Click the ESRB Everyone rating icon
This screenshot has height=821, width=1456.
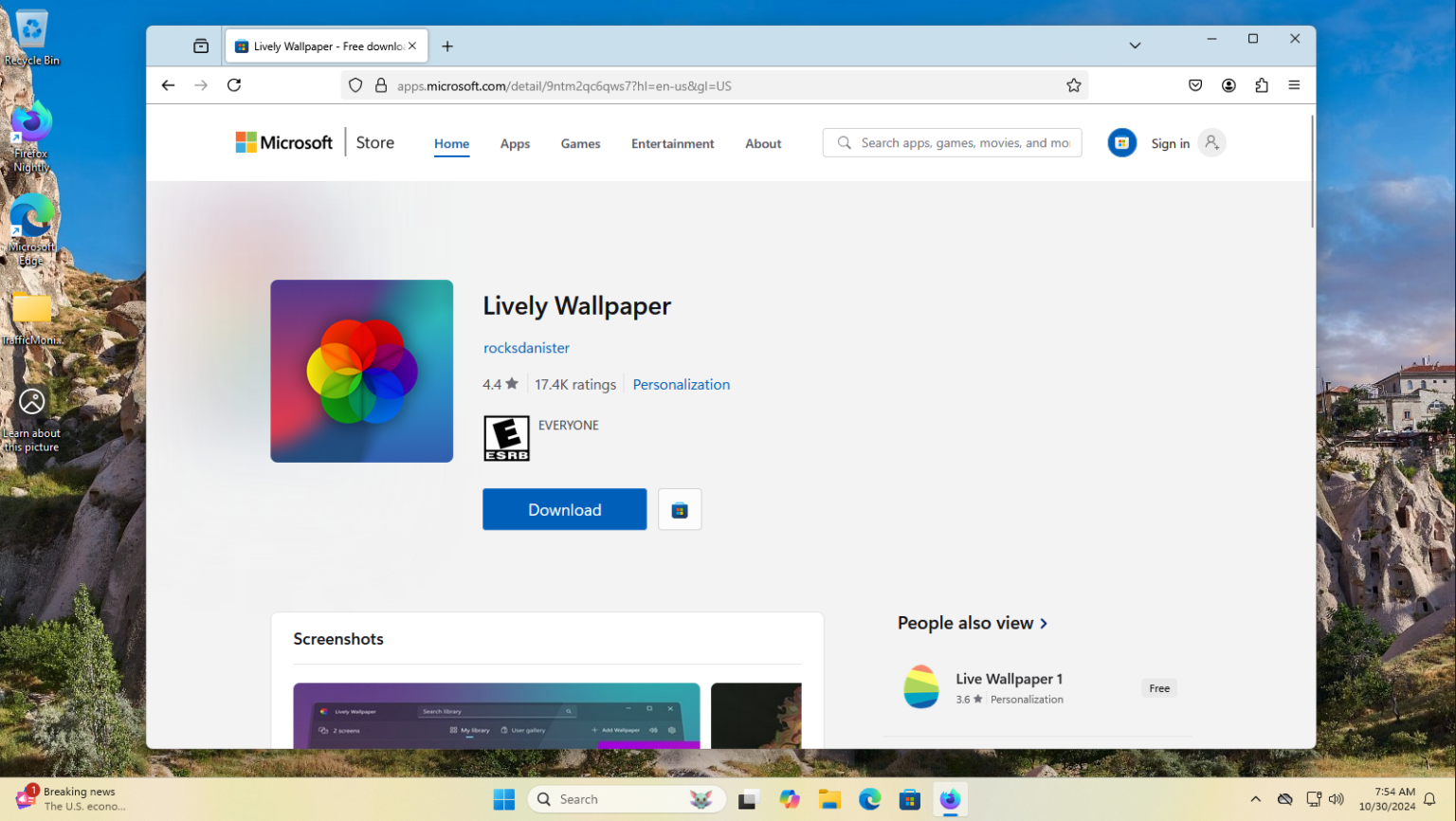click(506, 437)
